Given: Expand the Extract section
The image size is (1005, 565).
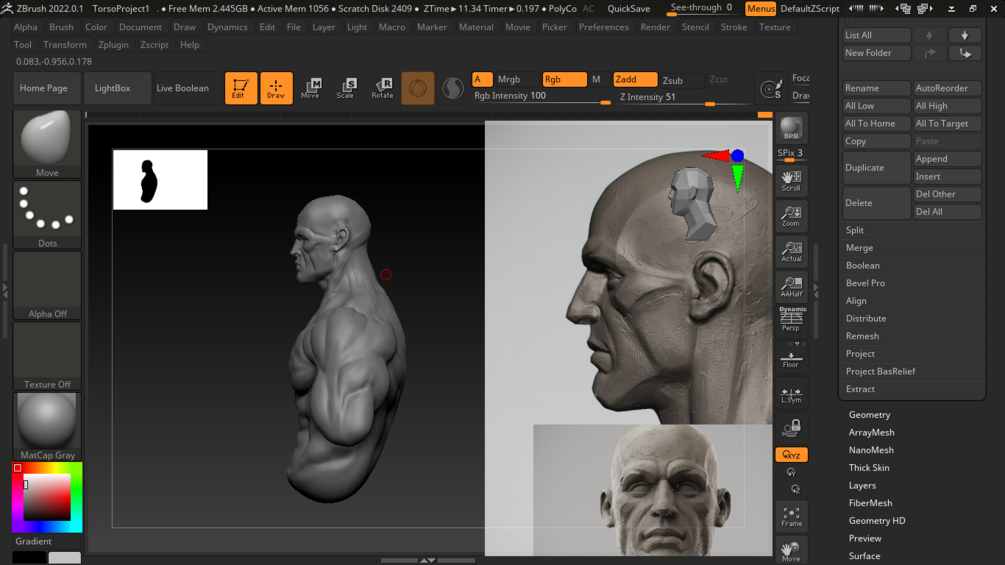Looking at the screenshot, I should pos(860,389).
